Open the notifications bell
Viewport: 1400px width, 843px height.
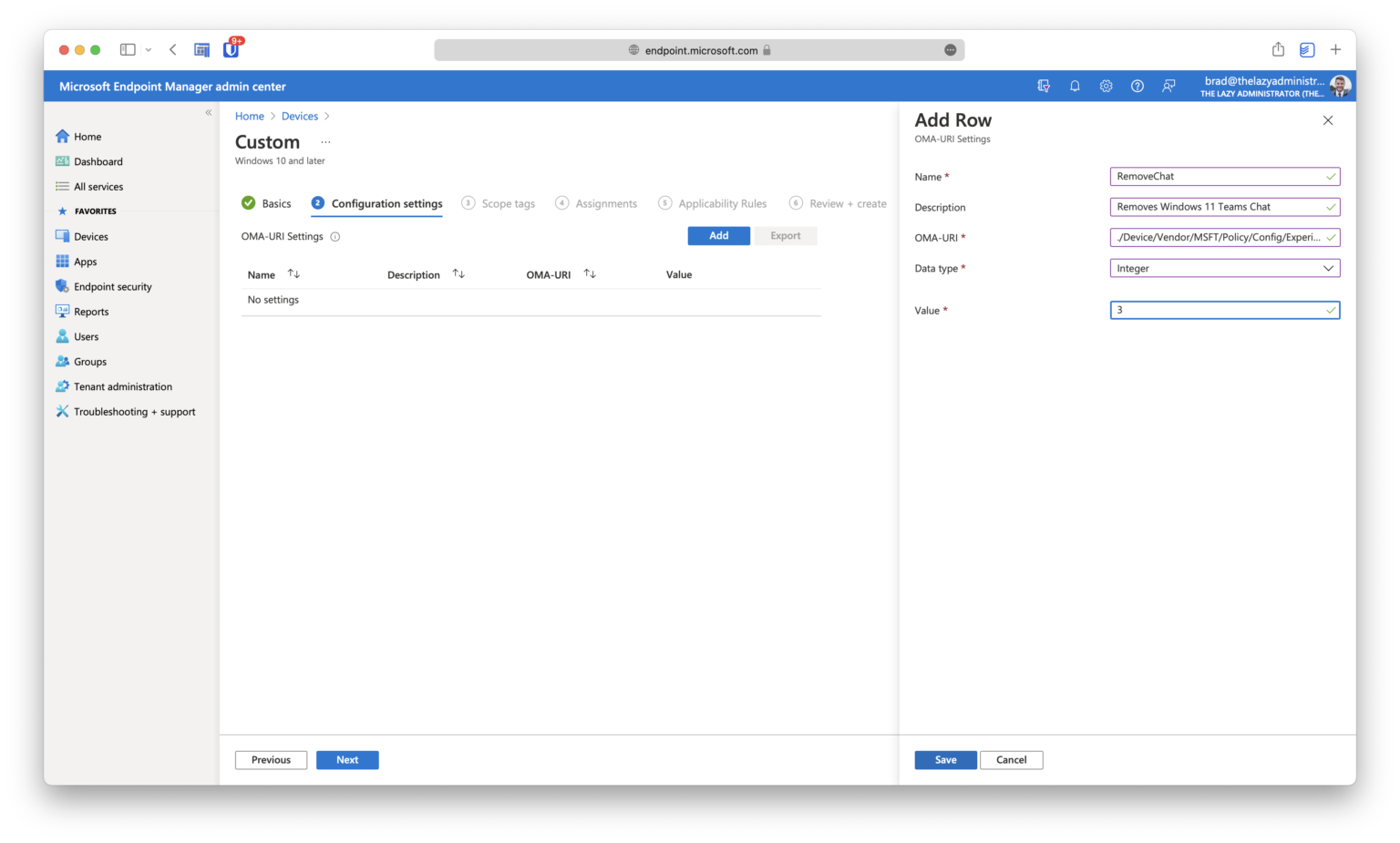(x=1075, y=86)
